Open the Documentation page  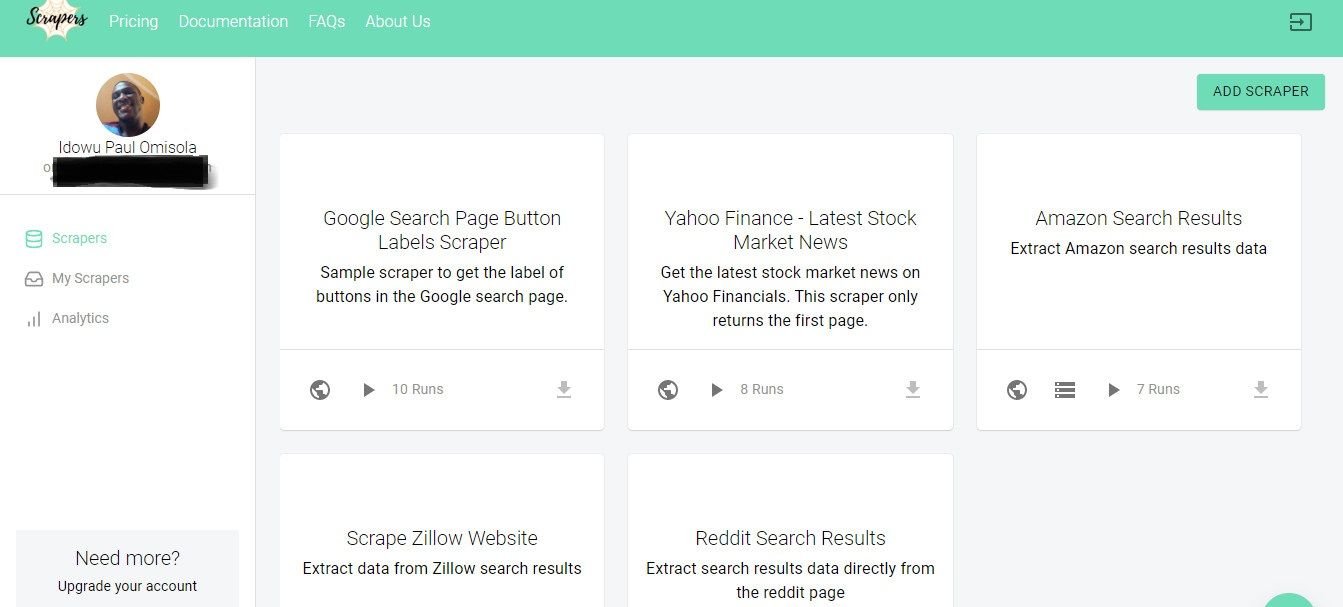(x=233, y=22)
